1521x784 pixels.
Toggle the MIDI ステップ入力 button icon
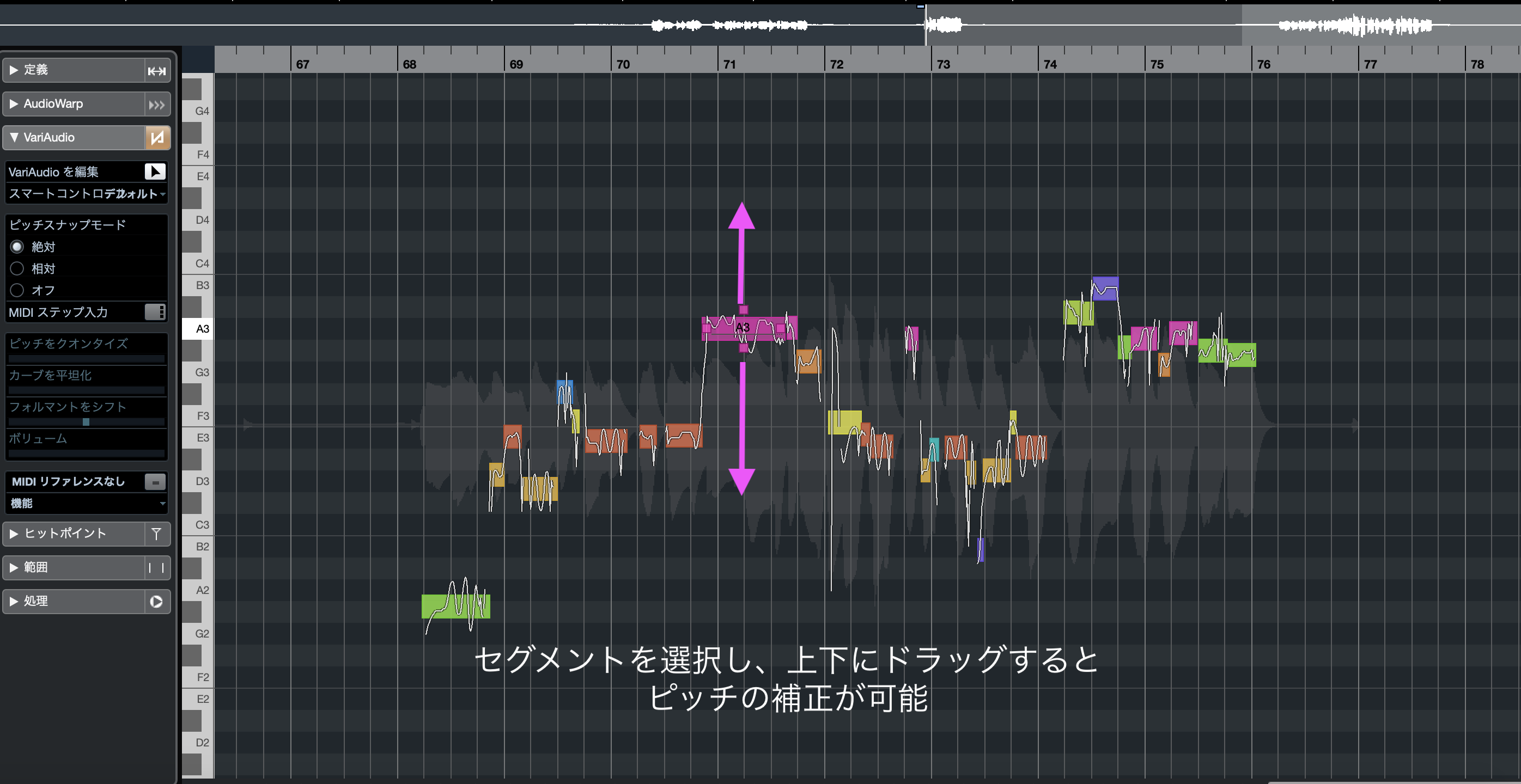tap(155, 312)
